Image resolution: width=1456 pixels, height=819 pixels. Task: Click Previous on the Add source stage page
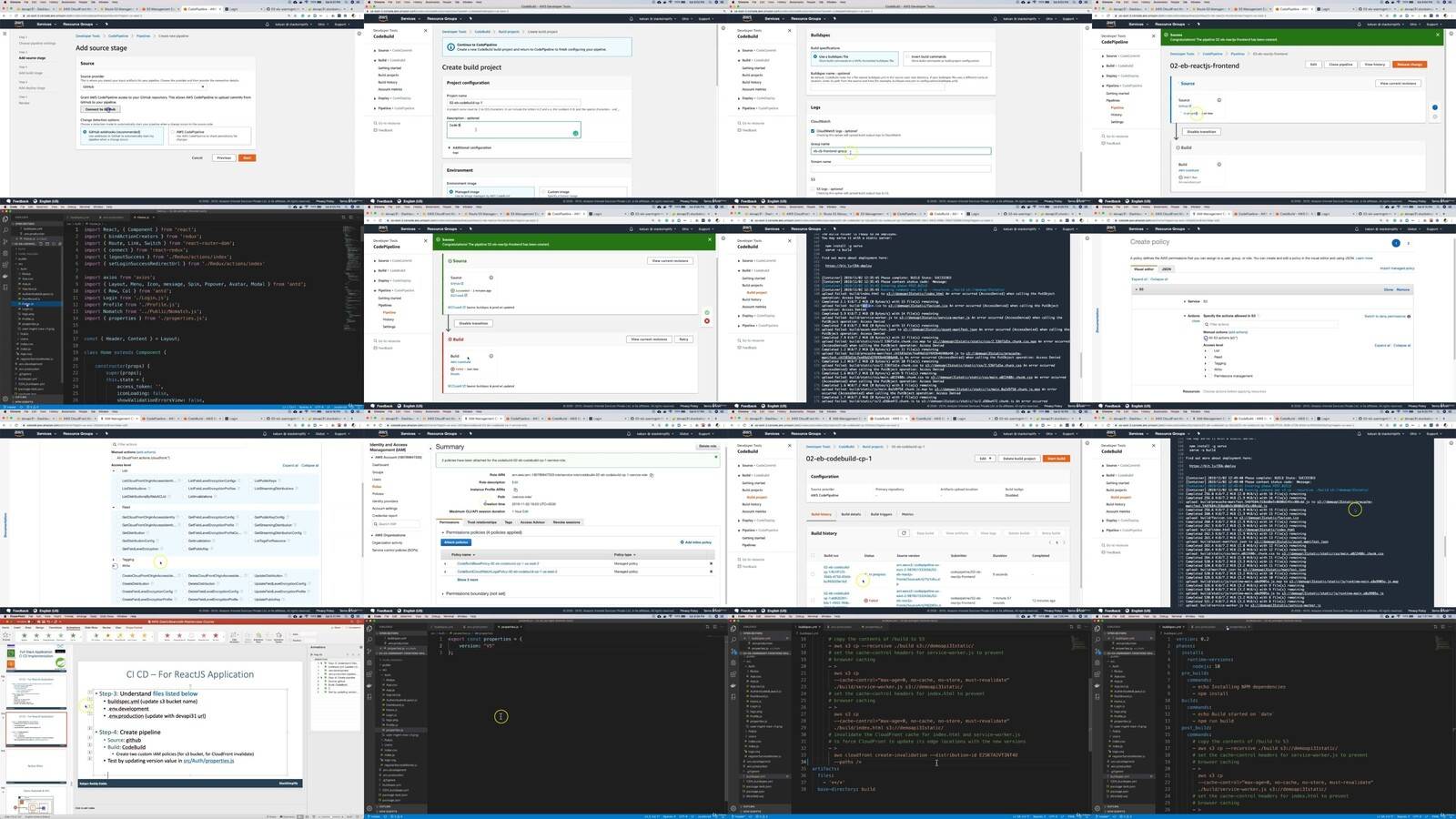tap(224, 157)
